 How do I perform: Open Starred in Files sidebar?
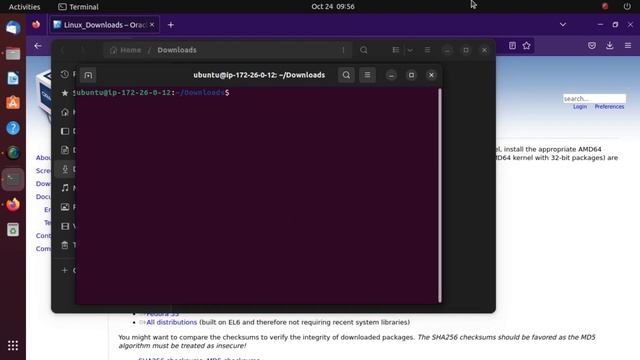pos(65,93)
